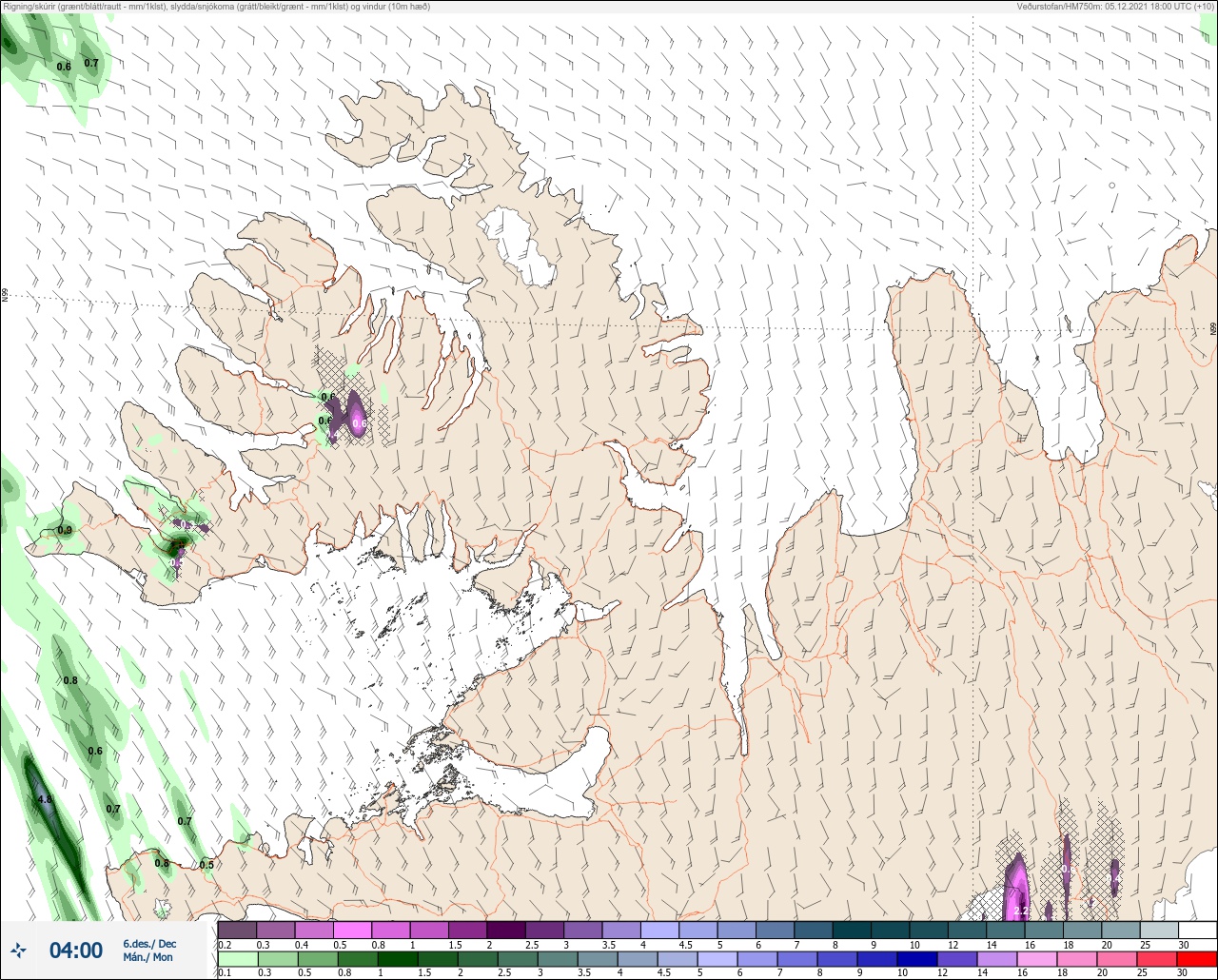The width and height of the screenshot is (1218, 980).
Task: Pick the dusky purple first snow legend swatch
Action: click(x=237, y=930)
